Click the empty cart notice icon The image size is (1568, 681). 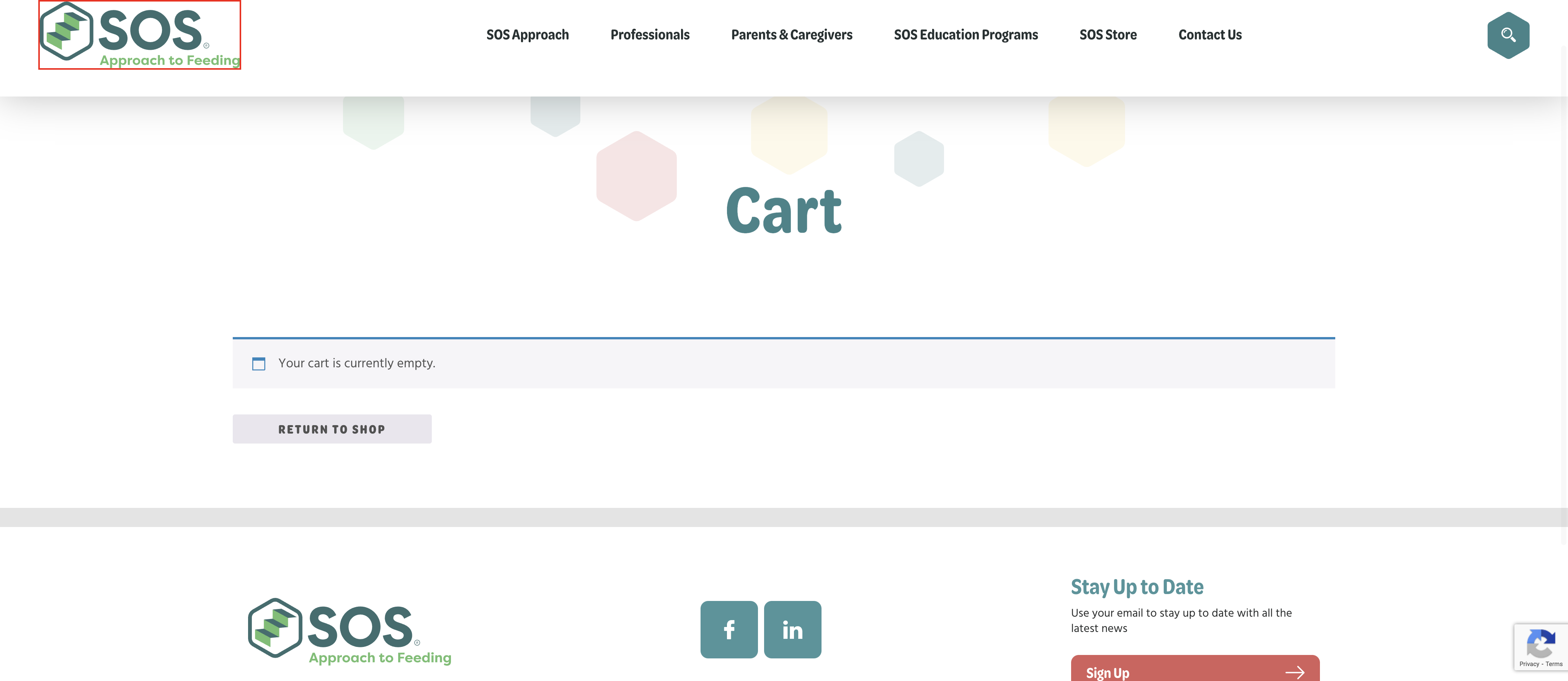(x=259, y=363)
